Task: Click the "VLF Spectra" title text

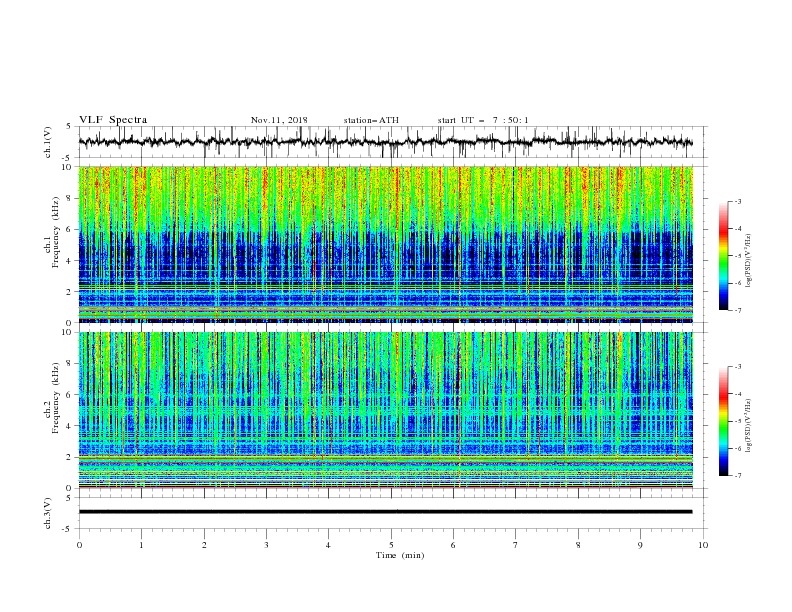Action: click(x=113, y=120)
